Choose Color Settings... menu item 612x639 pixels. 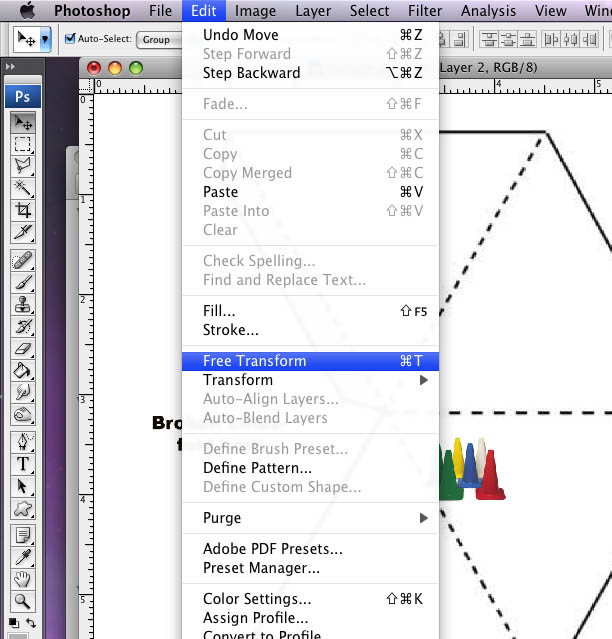coord(310,599)
